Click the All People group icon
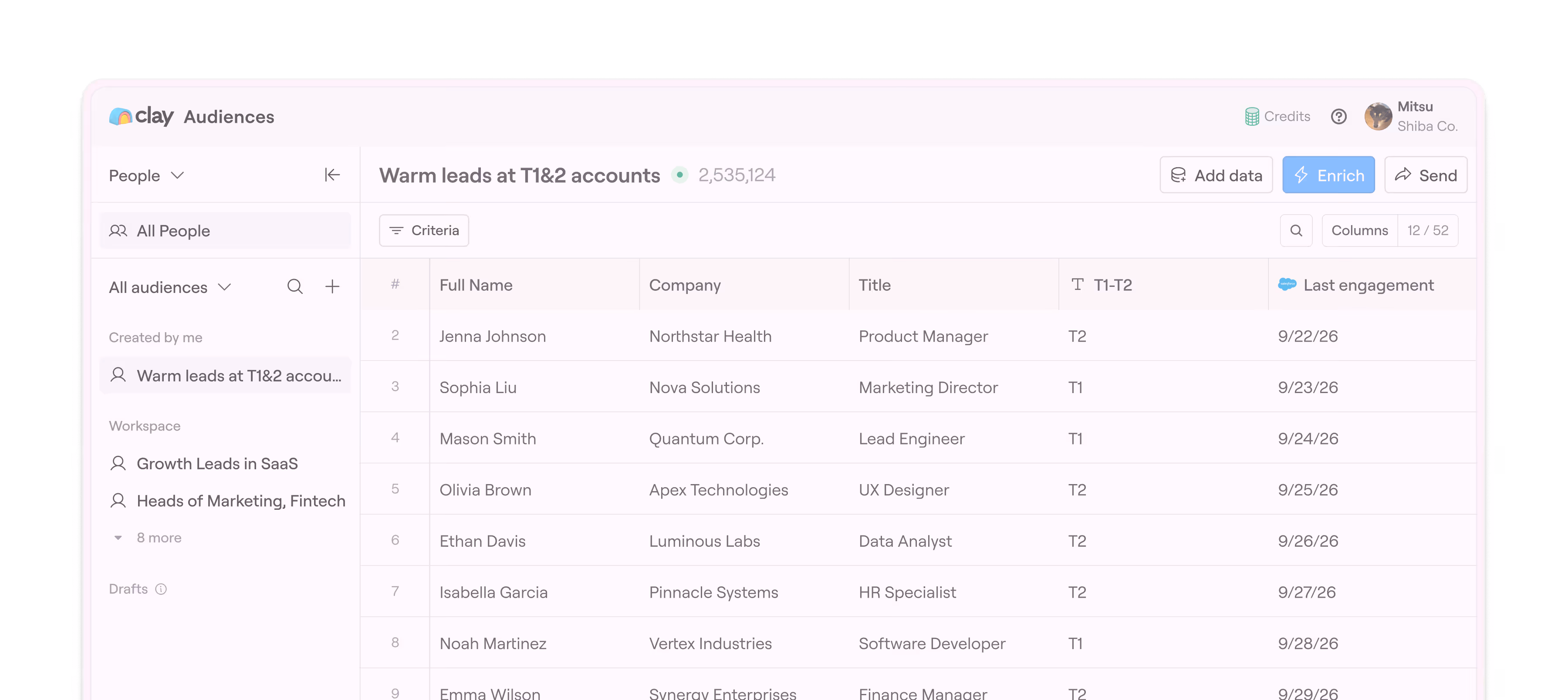This screenshot has width=1568, height=700. 118,230
